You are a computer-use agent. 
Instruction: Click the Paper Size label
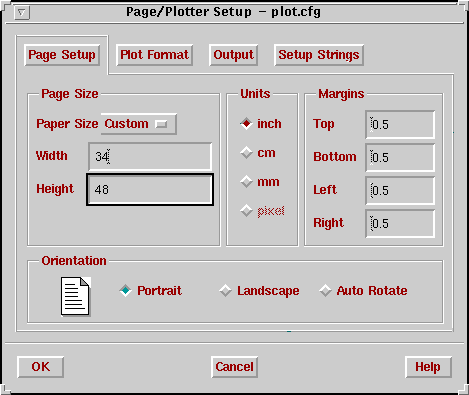[x=67, y=124]
